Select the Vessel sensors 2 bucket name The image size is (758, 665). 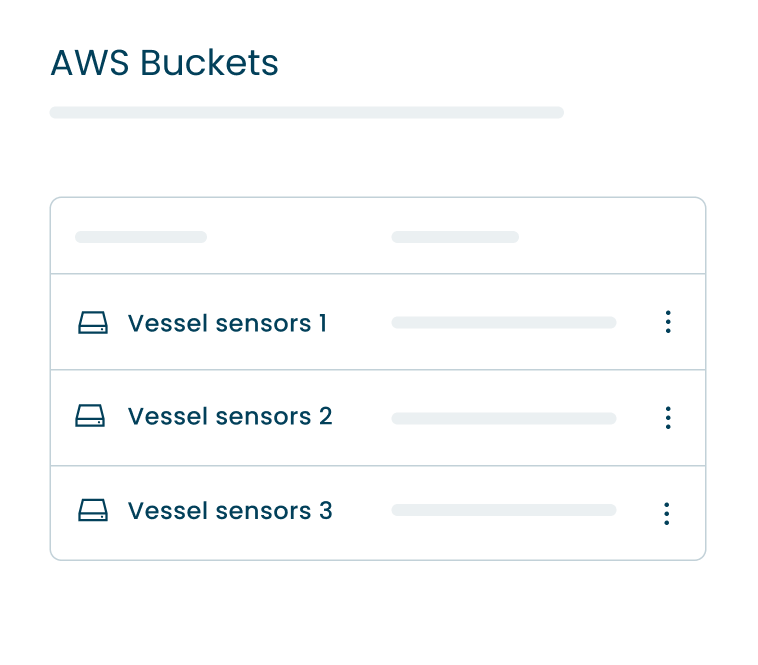[230, 416]
